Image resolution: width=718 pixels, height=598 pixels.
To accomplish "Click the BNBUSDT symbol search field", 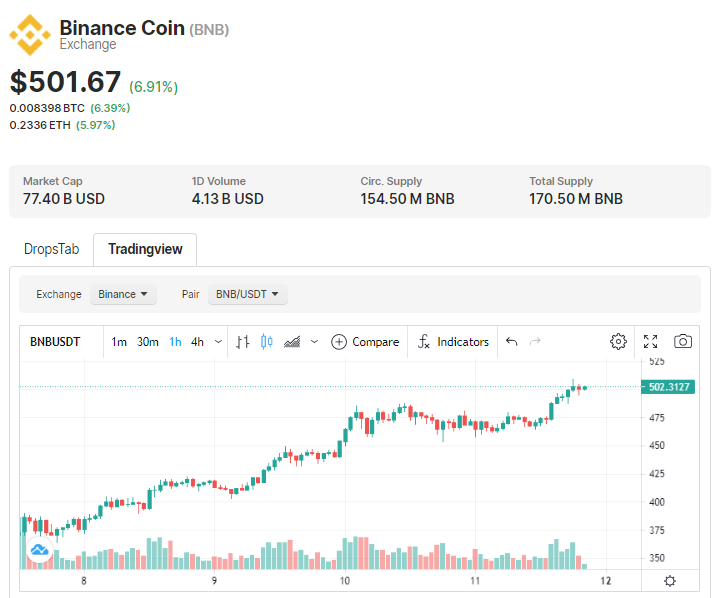I will (55, 342).
